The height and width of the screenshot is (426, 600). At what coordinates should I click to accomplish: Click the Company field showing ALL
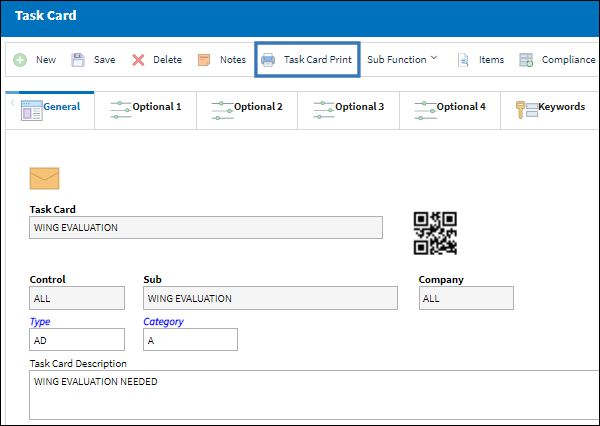tap(466, 298)
